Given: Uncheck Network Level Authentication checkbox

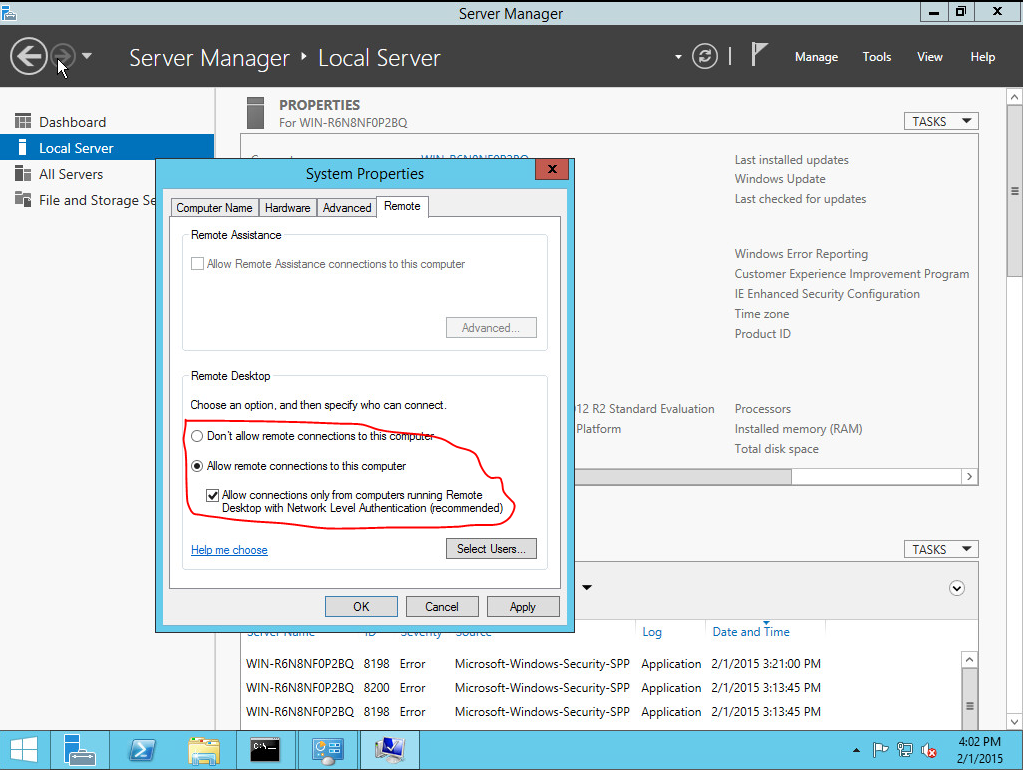Looking at the screenshot, I should [212, 495].
